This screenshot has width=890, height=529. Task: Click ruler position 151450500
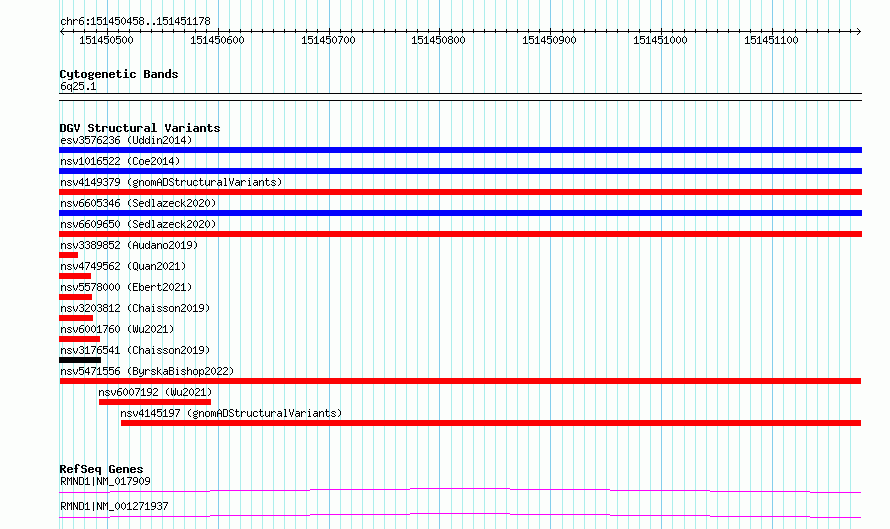[106, 40]
